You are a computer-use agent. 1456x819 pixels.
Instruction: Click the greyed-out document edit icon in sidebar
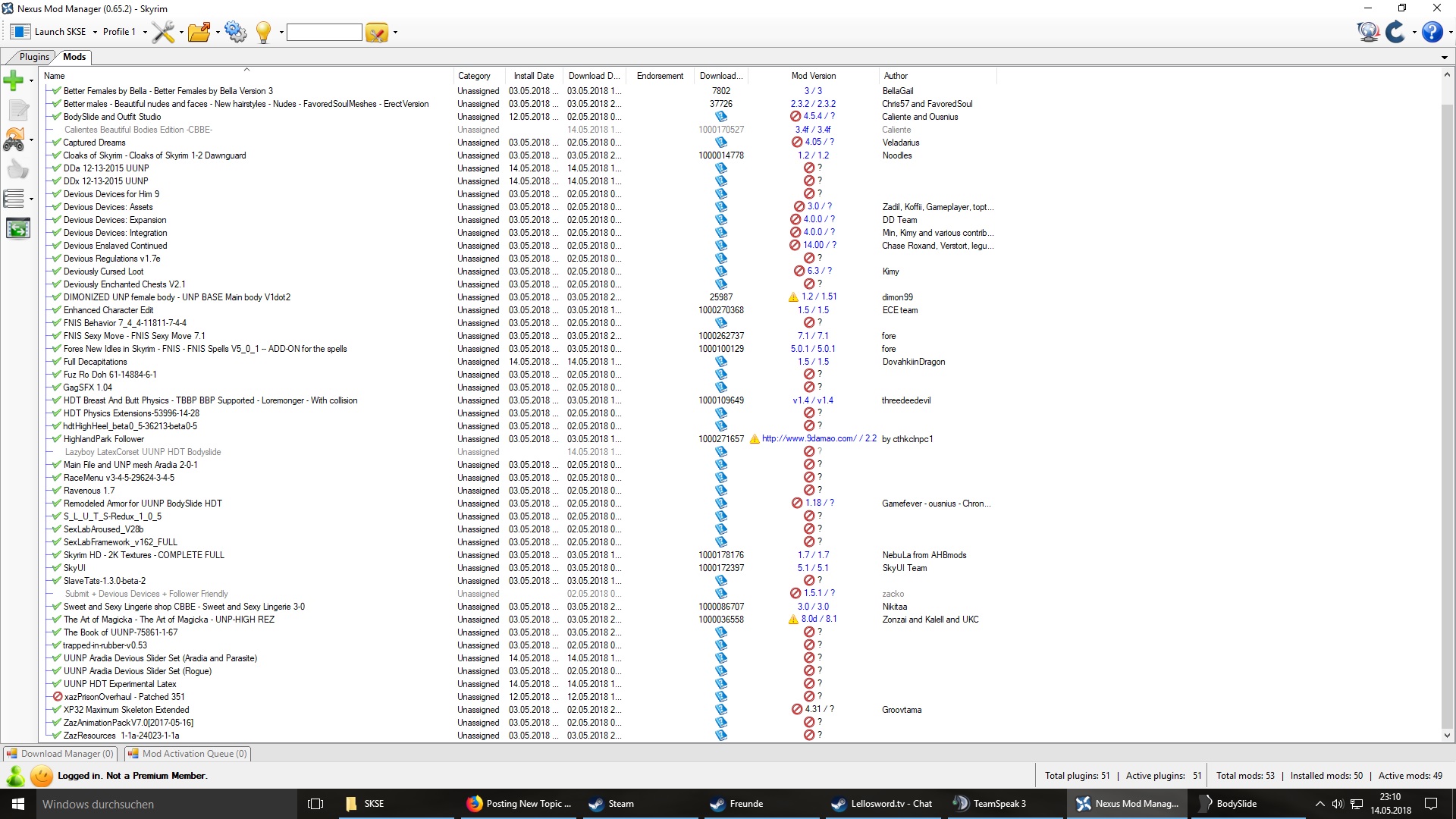17,110
